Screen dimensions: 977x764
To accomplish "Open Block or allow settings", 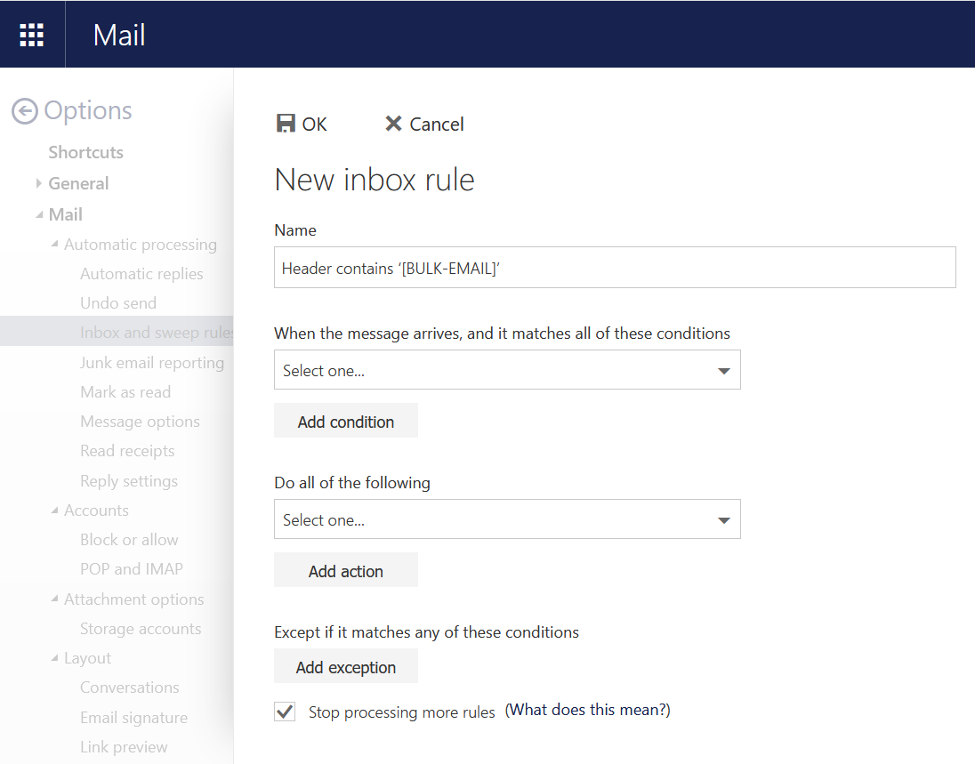I will 129,540.
